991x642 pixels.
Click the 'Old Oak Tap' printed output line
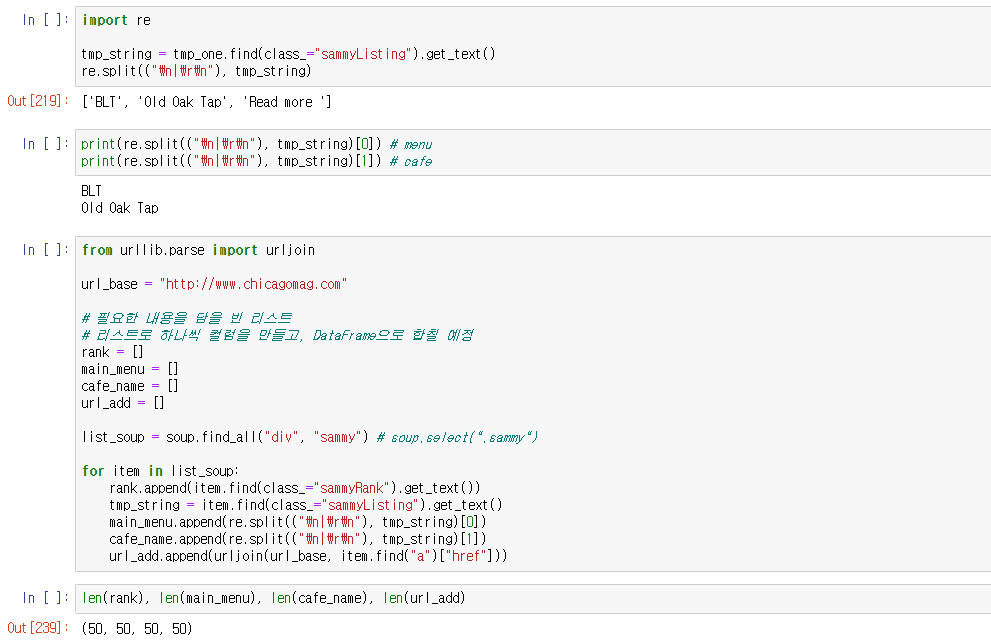click(x=119, y=208)
